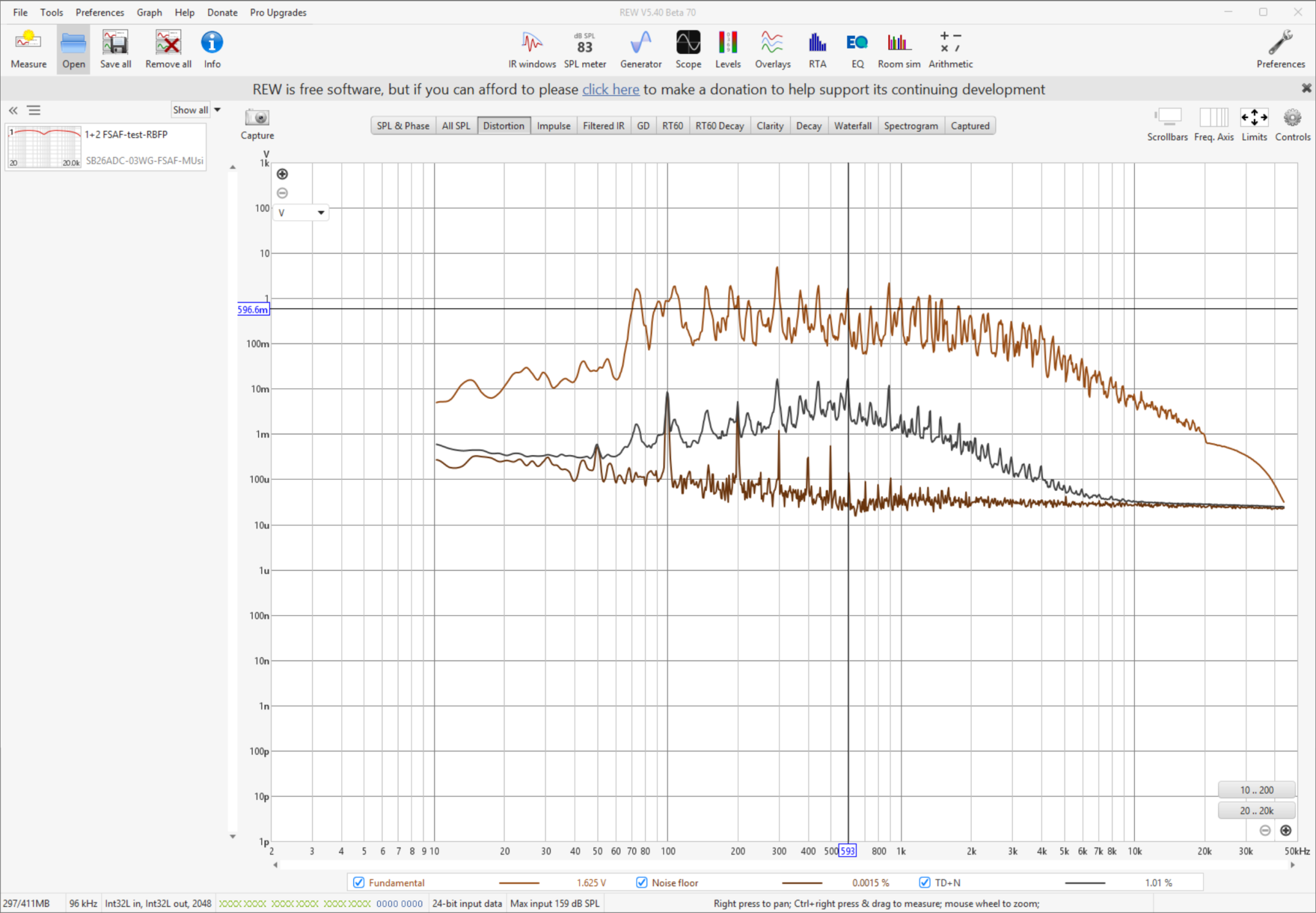Toggle the Freq. Axis icon
The height and width of the screenshot is (913, 1316).
(x=1214, y=124)
